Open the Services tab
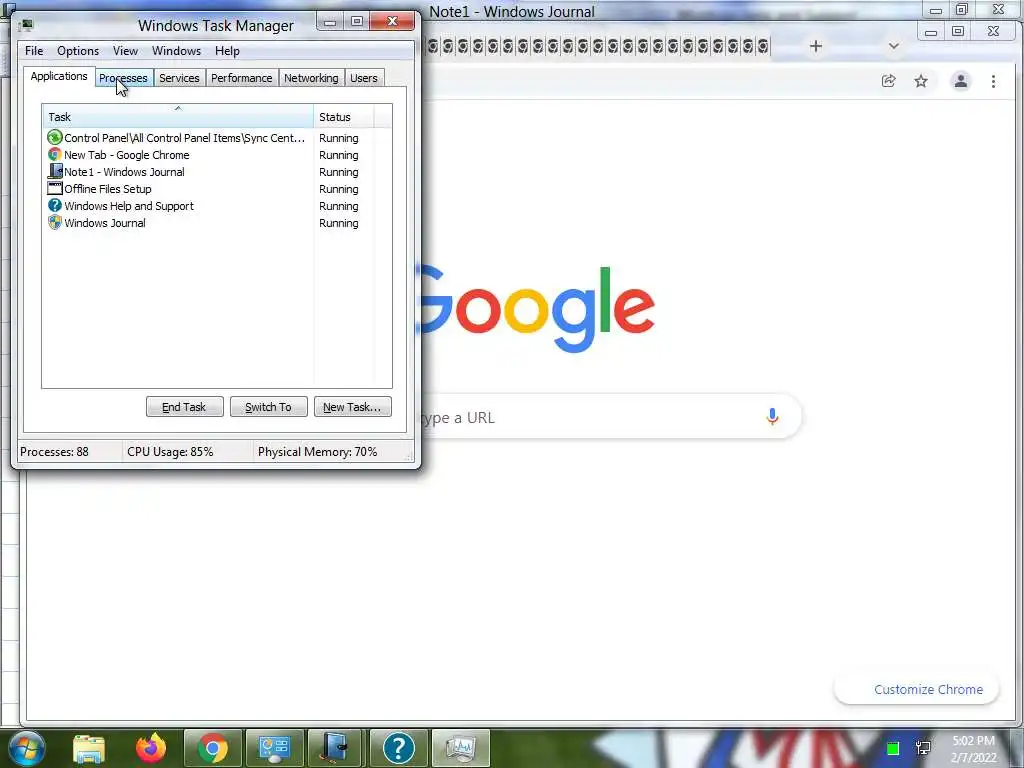 [x=179, y=78]
